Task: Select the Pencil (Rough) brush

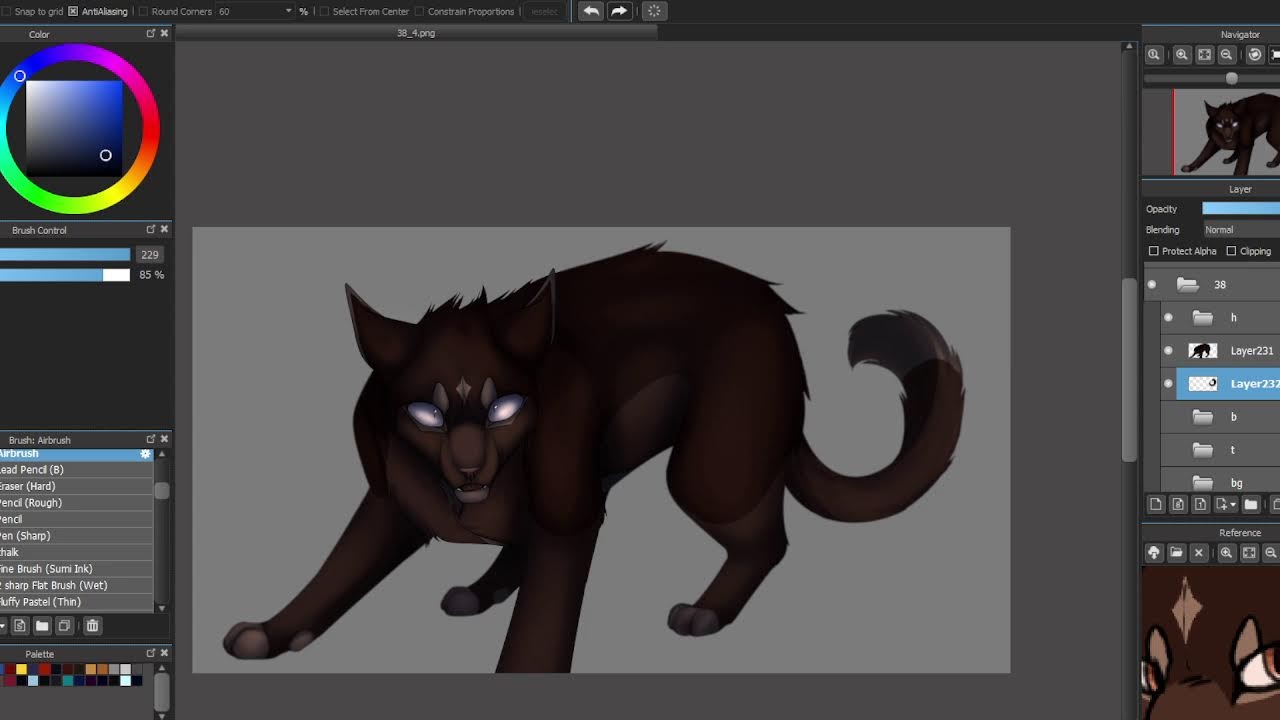Action: [x=76, y=503]
